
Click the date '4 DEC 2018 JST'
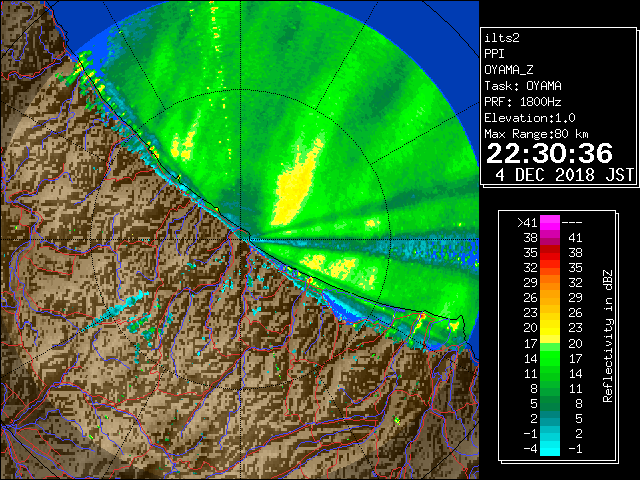pyautogui.click(x=564, y=175)
